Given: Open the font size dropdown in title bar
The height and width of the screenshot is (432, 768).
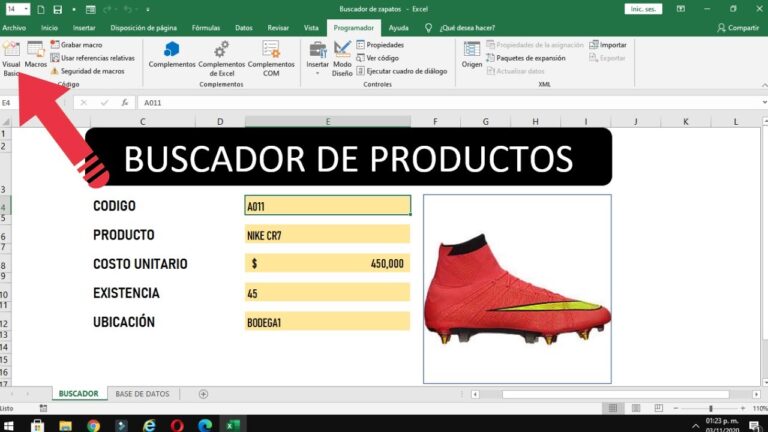Looking at the screenshot, I should 26,9.
